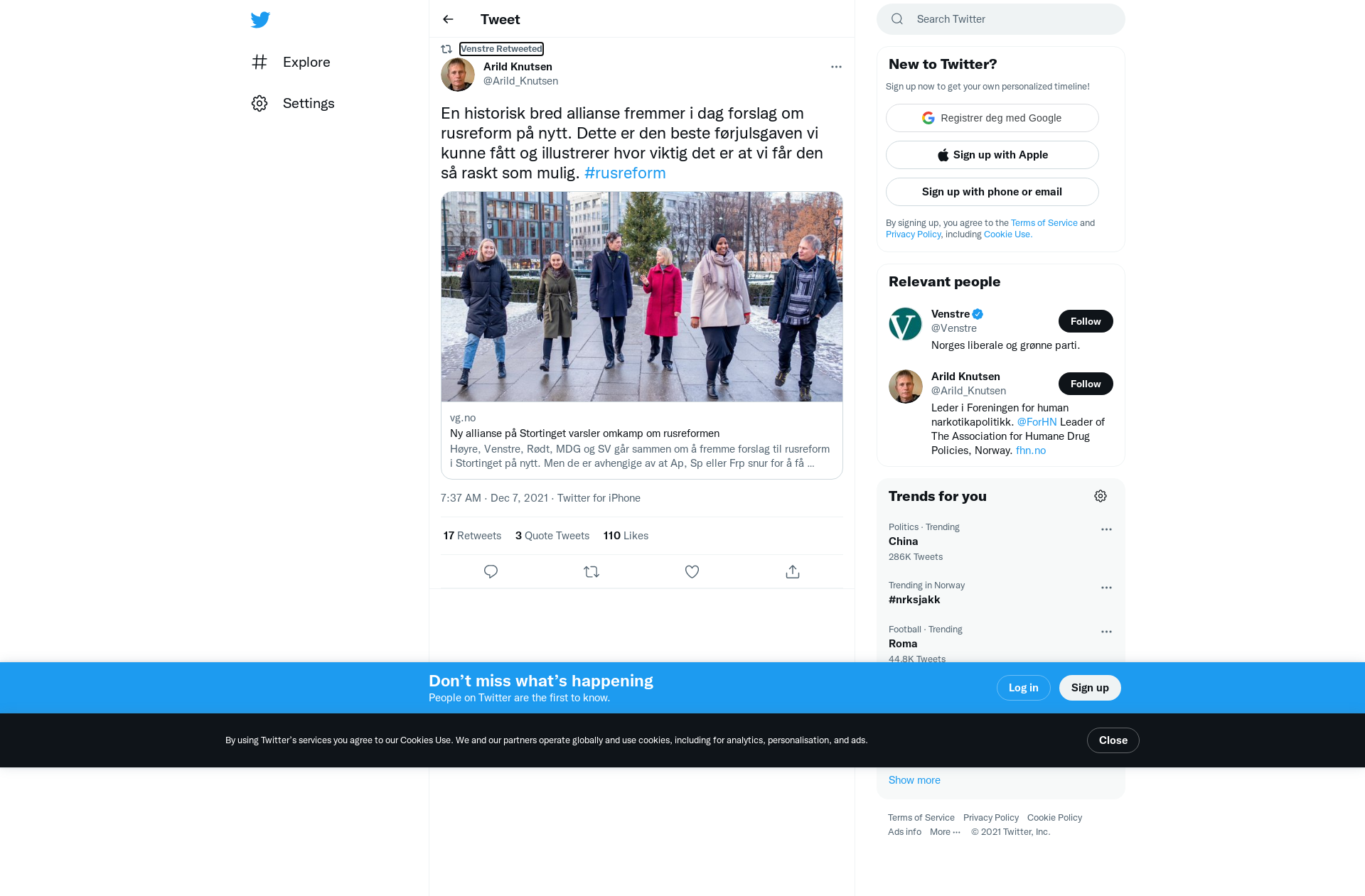Choose Sign up with phone or email

pos(992,192)
